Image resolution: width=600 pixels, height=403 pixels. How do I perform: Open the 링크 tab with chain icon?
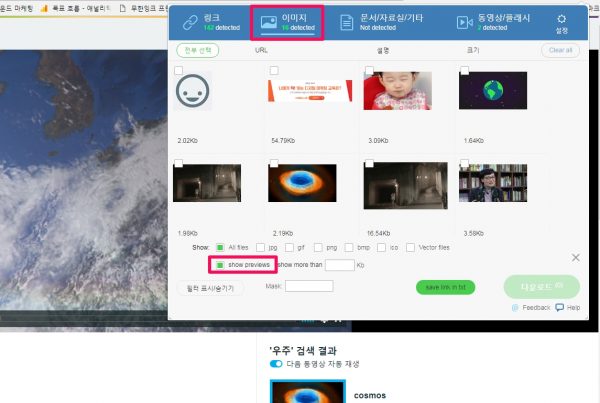tap(211, 22)
